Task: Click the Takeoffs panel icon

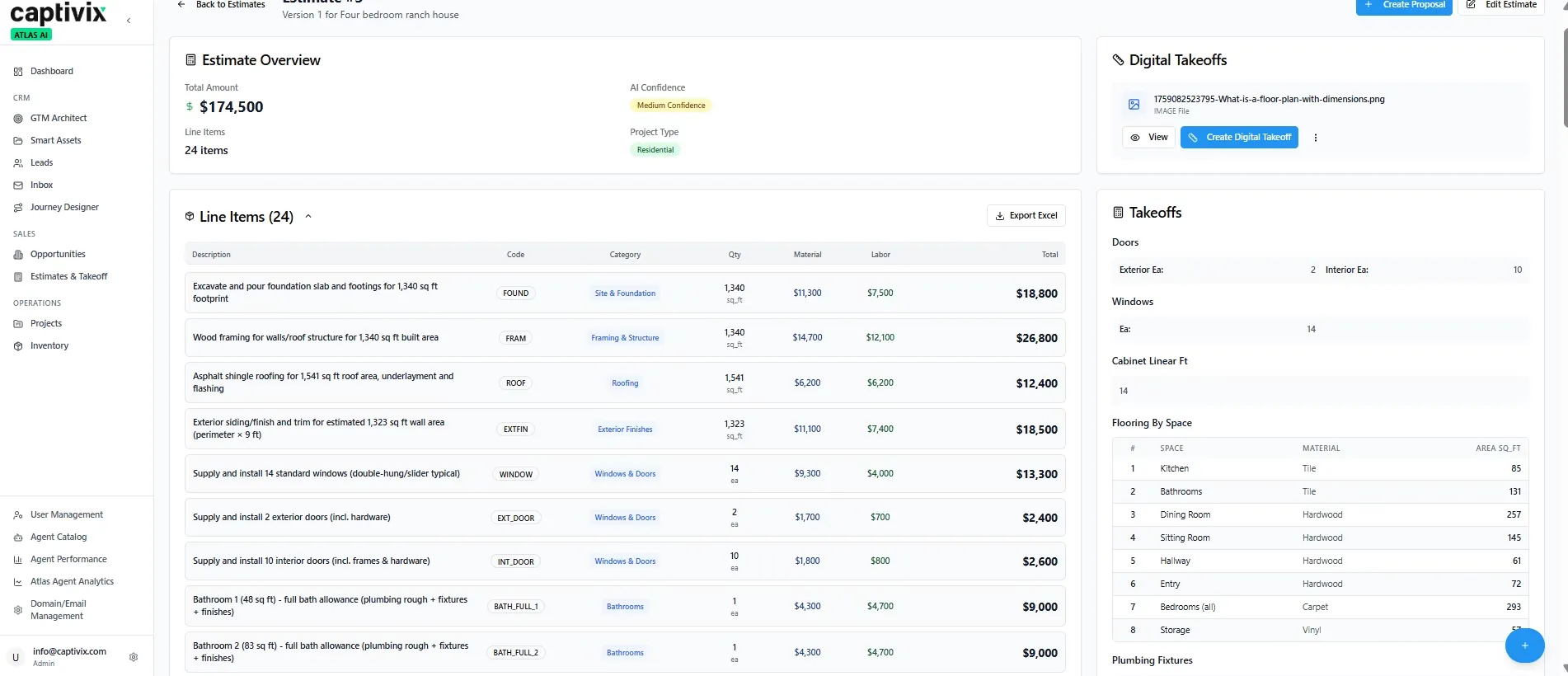Action: [x=1119, y=213]
